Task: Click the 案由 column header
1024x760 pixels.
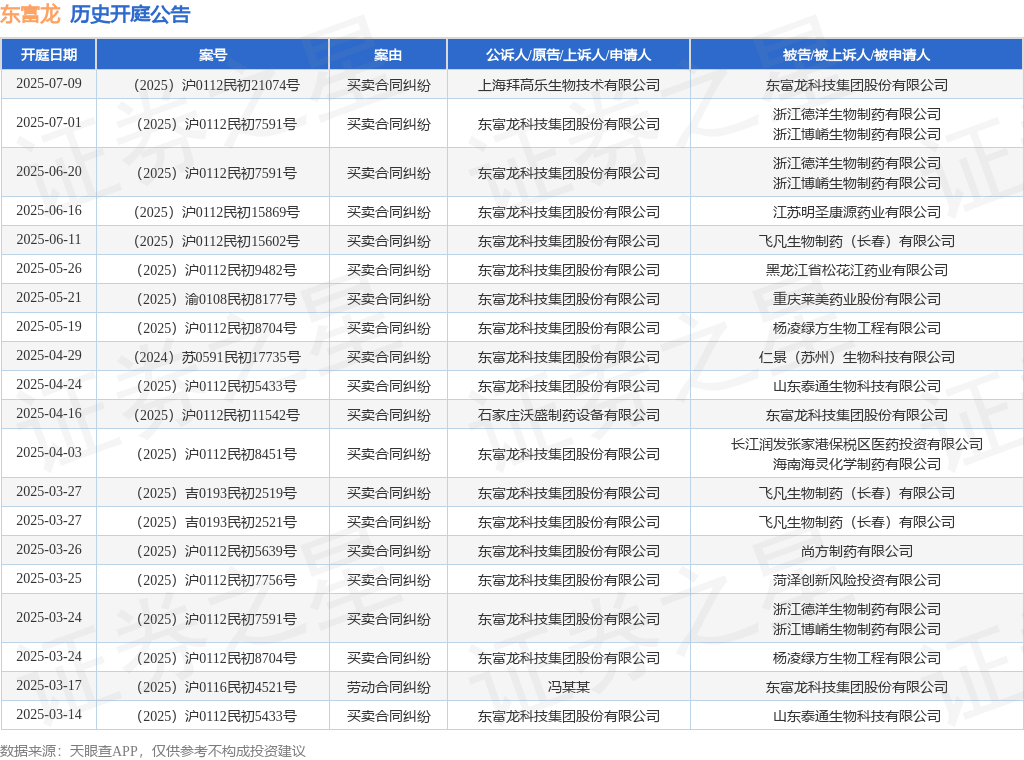Action: [x=388, y=55]
